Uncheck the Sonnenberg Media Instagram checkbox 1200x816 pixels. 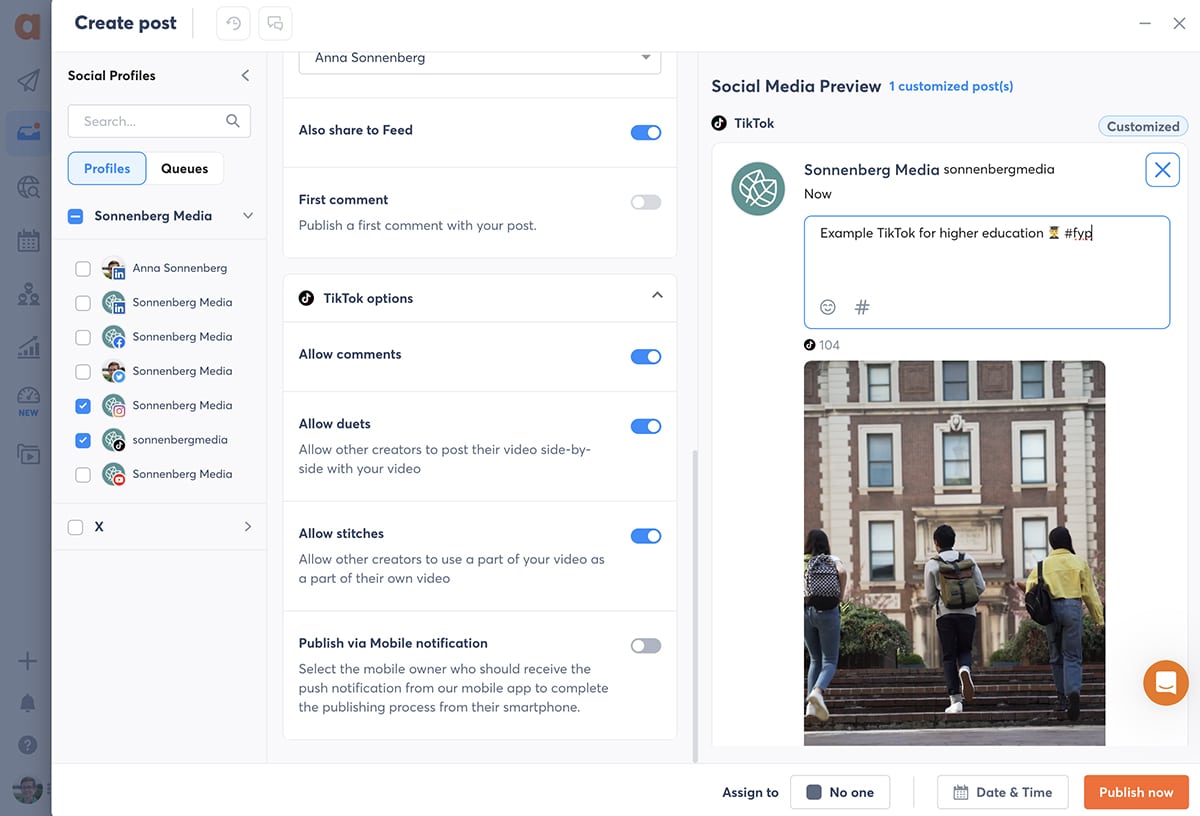[83, 405]
